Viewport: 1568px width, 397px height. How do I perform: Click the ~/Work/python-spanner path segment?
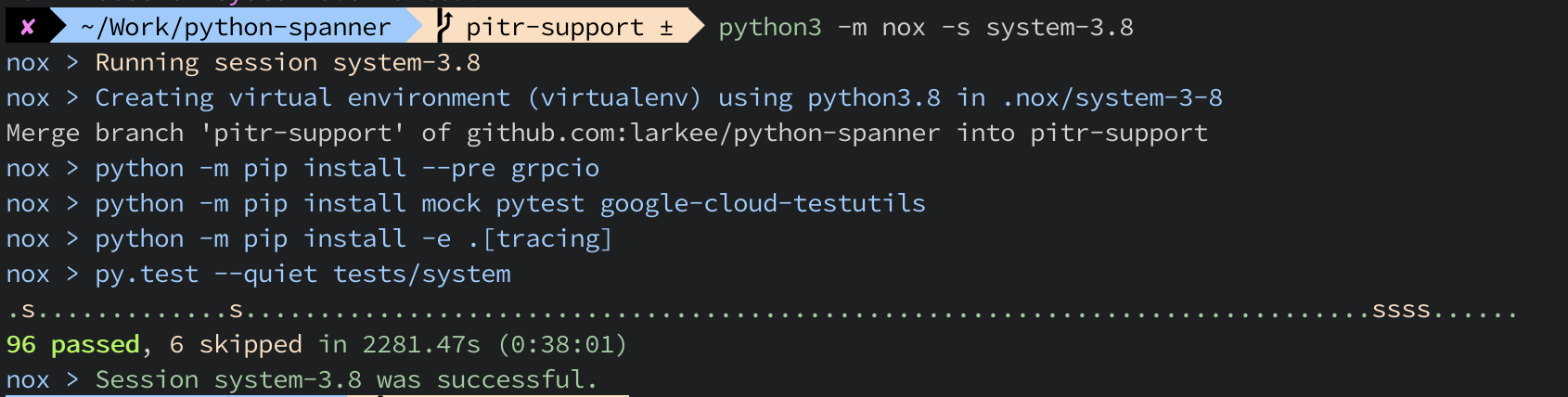(236, 27)
